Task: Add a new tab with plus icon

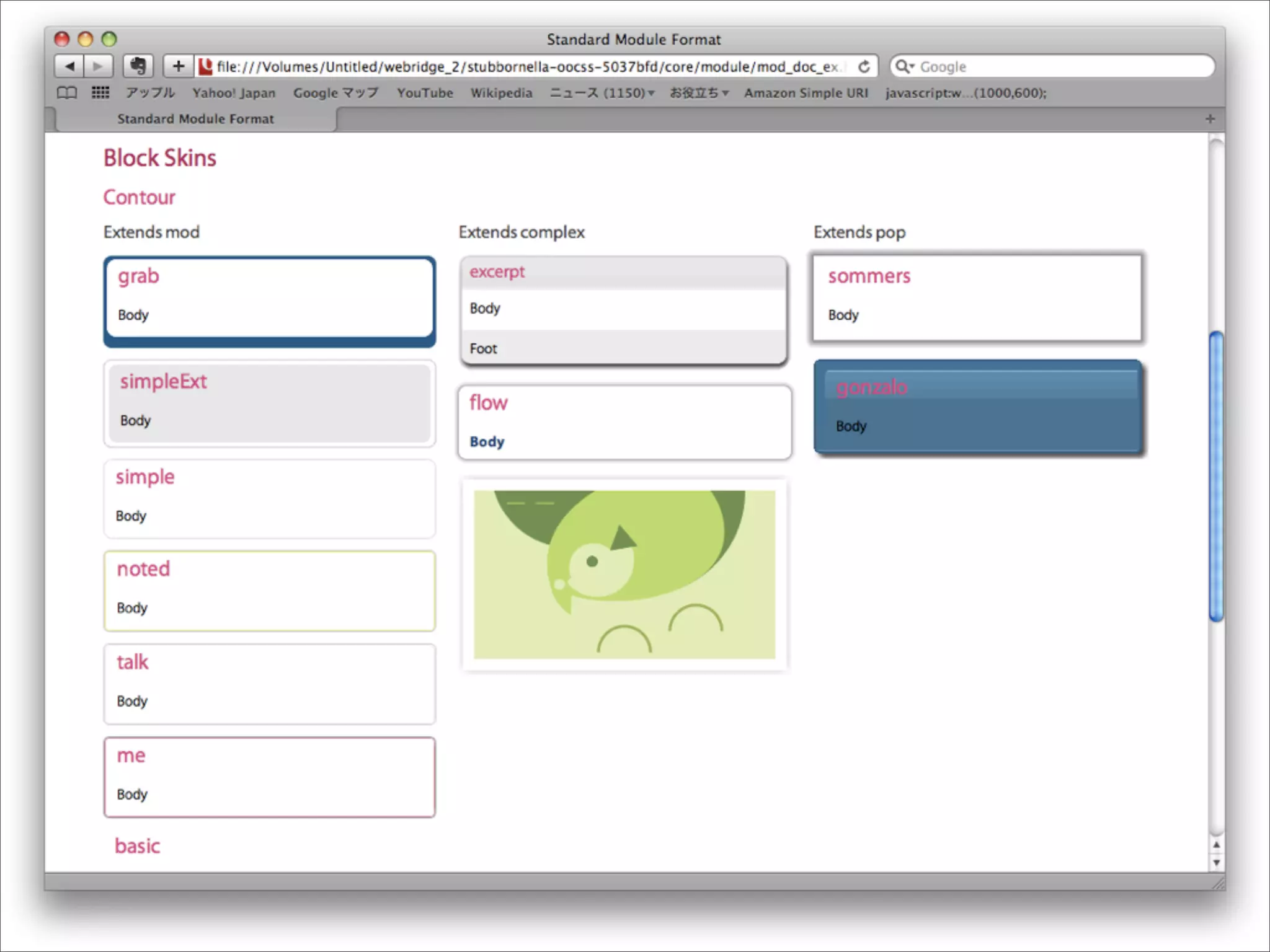Action: (x=1210, y=118)
